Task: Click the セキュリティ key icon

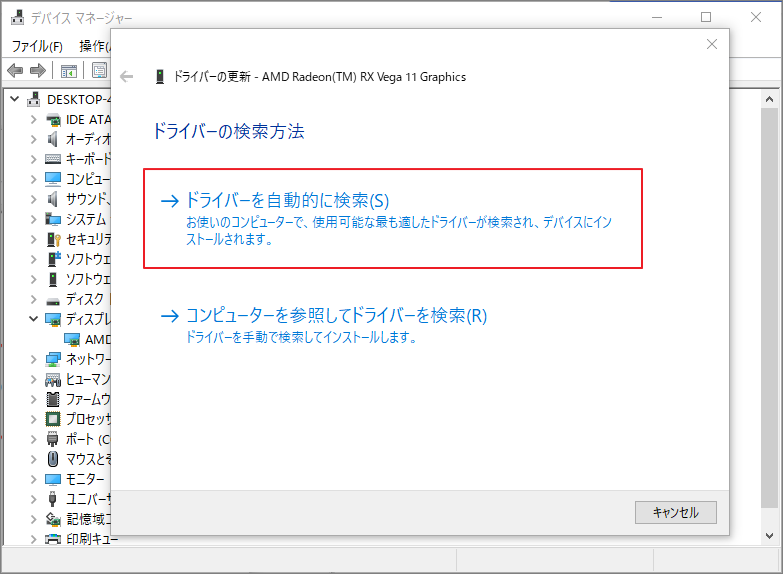Action: point(53,239)
